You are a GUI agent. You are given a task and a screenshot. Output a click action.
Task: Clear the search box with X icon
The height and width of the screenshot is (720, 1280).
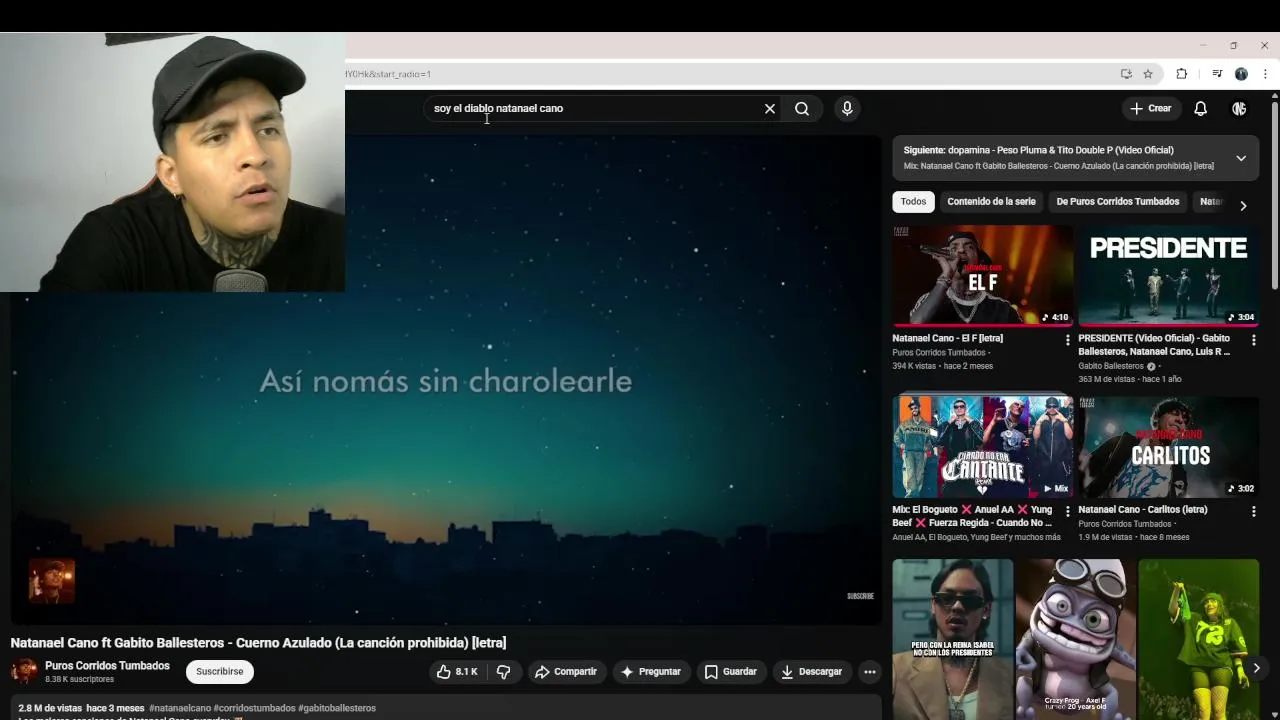[770, 109]
